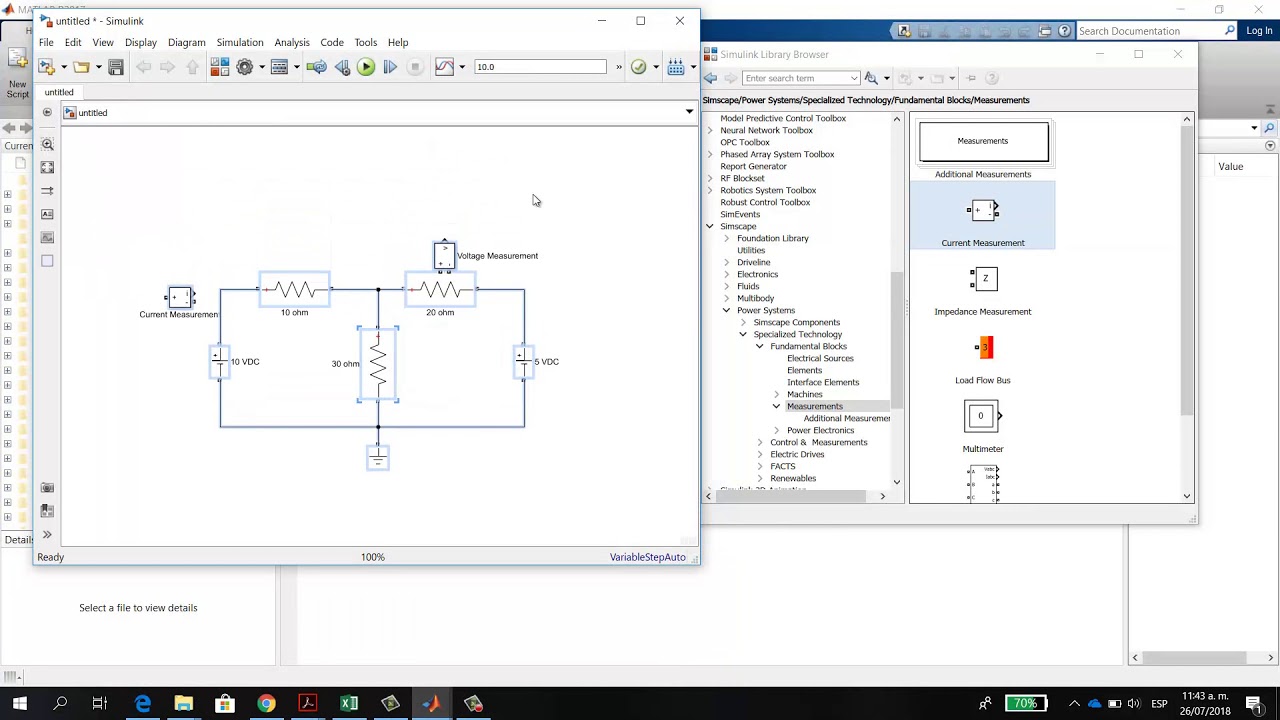Viewport: 1280px width, 720px height.
Task: Click the simulation stop time field
Action: point(540,67)
